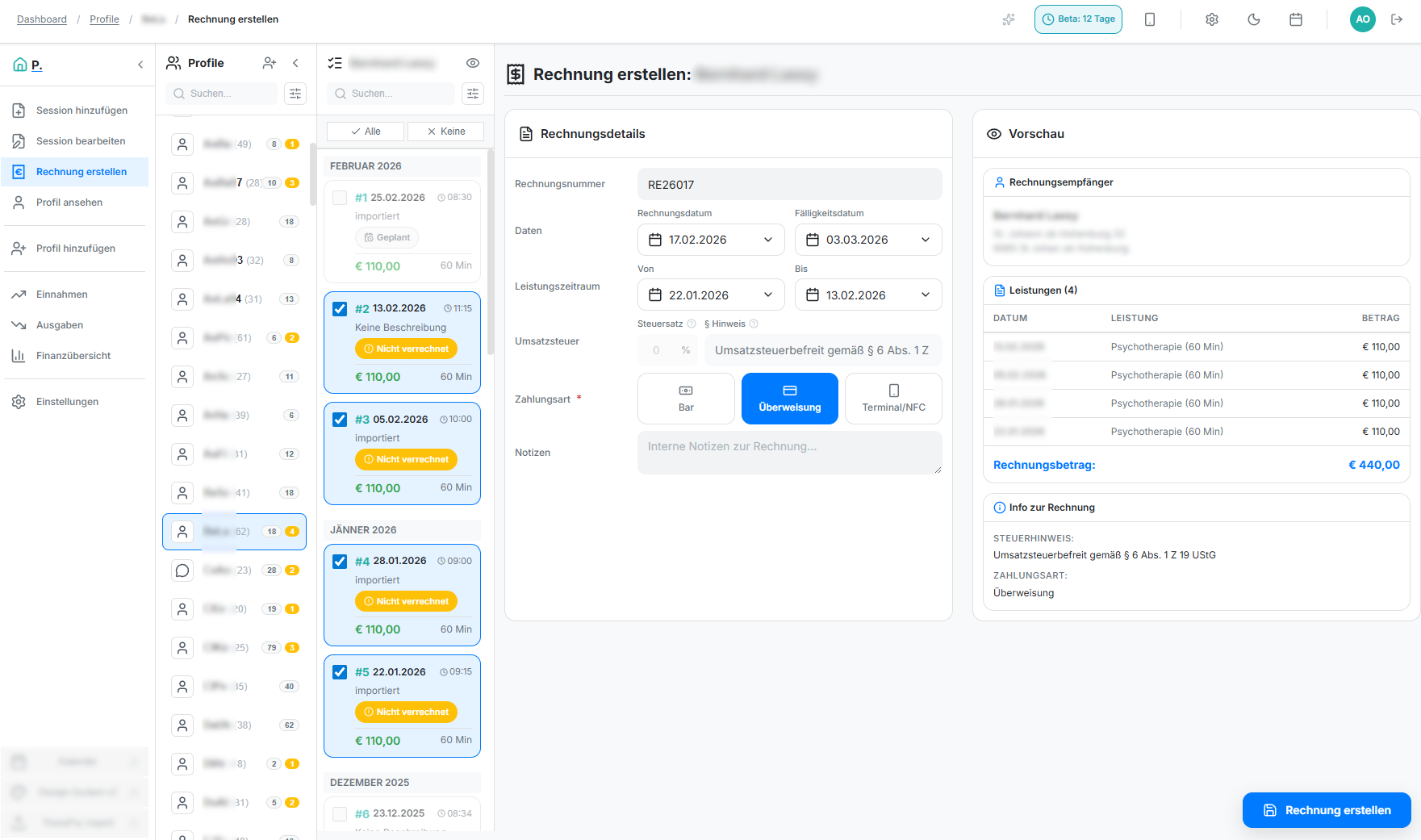1421x840 pixels.
Task: Click the Notizen text field
Action: pos(789,453)
